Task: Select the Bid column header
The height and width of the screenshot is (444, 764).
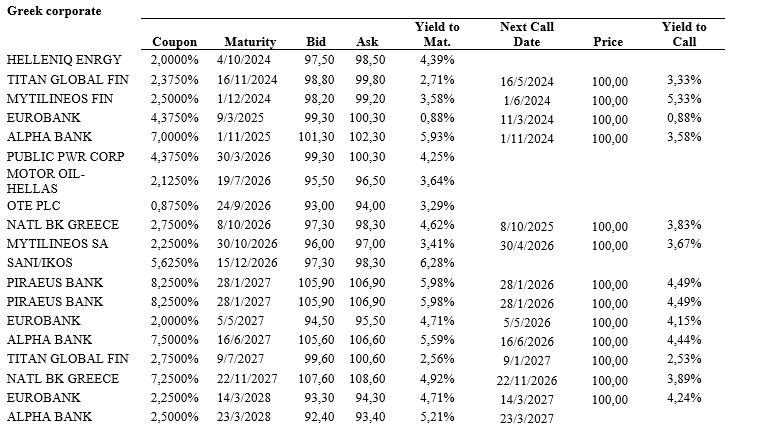Action: pos(316,42)
